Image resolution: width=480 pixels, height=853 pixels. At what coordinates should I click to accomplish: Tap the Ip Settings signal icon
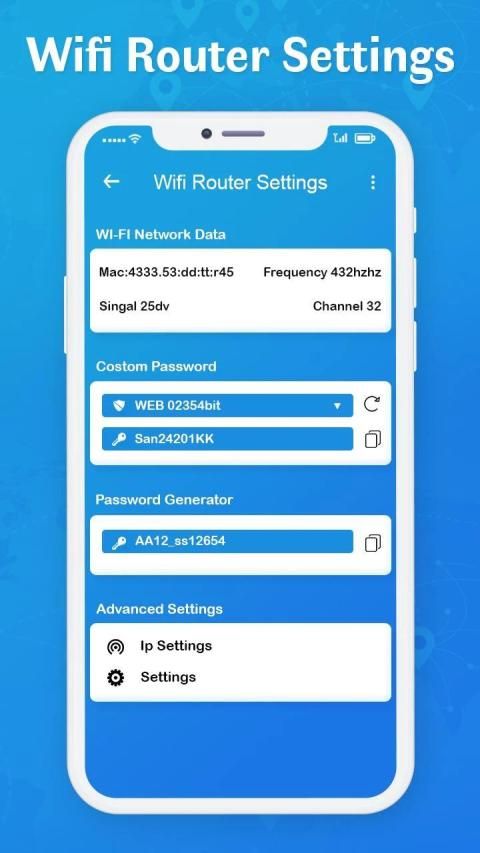click(x=115, y=647)
